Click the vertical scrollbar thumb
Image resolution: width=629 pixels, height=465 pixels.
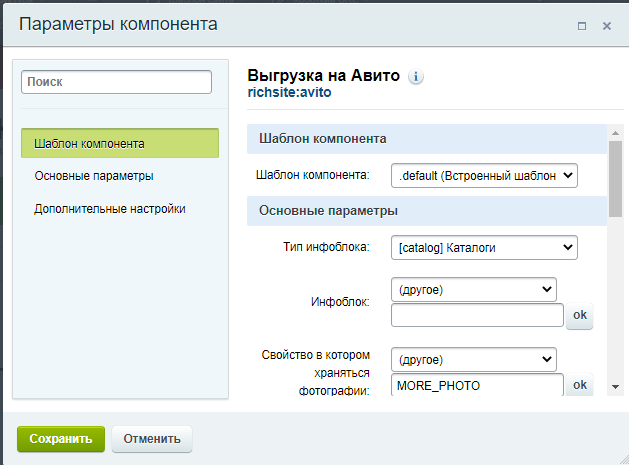point(615,178)
